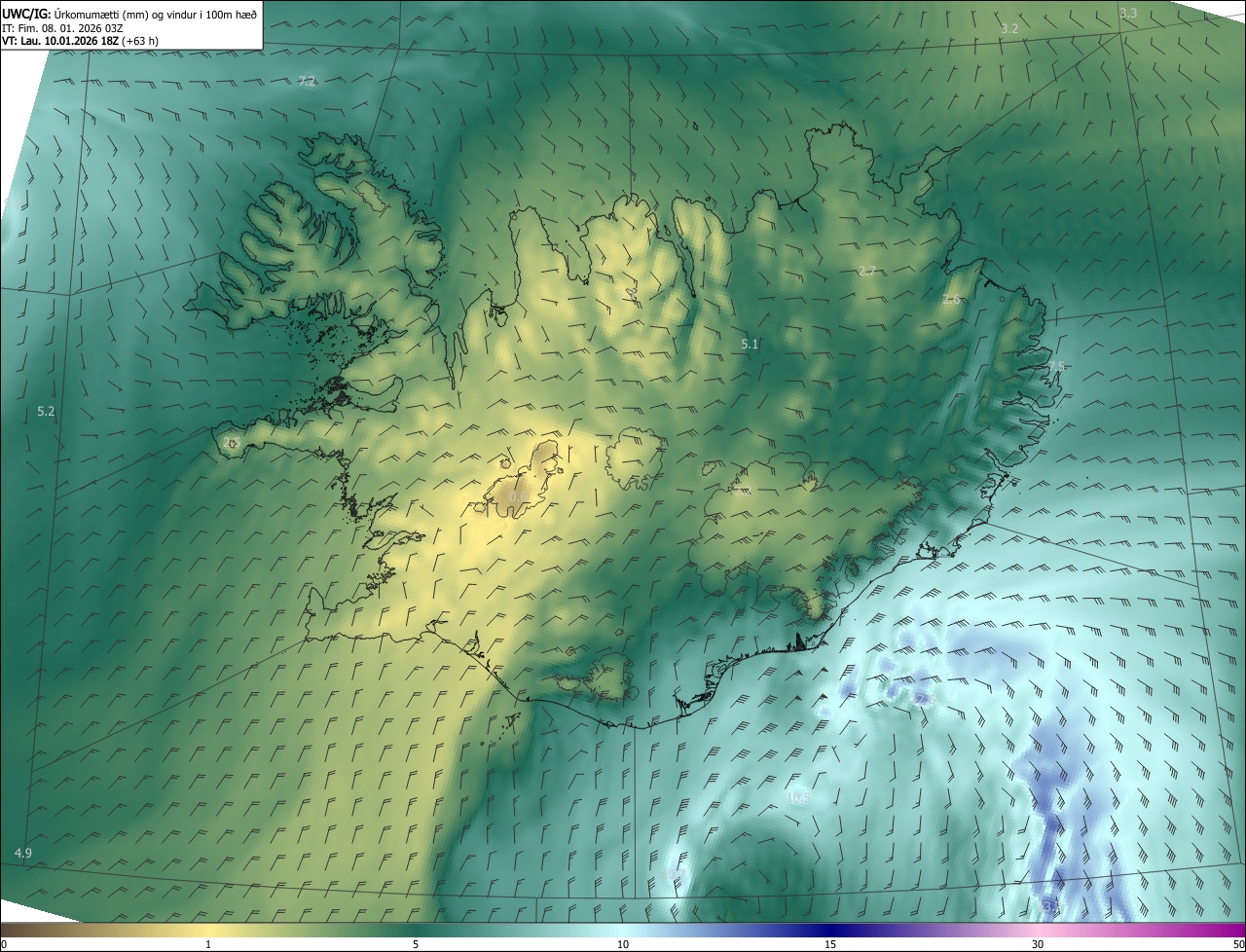Click the 10.5 value label on the map

(798, 796)
